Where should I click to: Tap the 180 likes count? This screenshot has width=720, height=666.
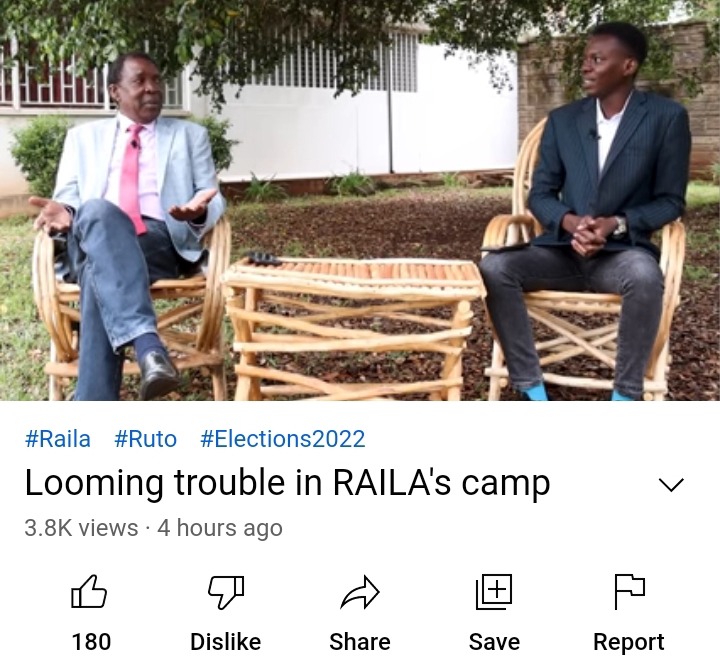(x=91, y=642)
